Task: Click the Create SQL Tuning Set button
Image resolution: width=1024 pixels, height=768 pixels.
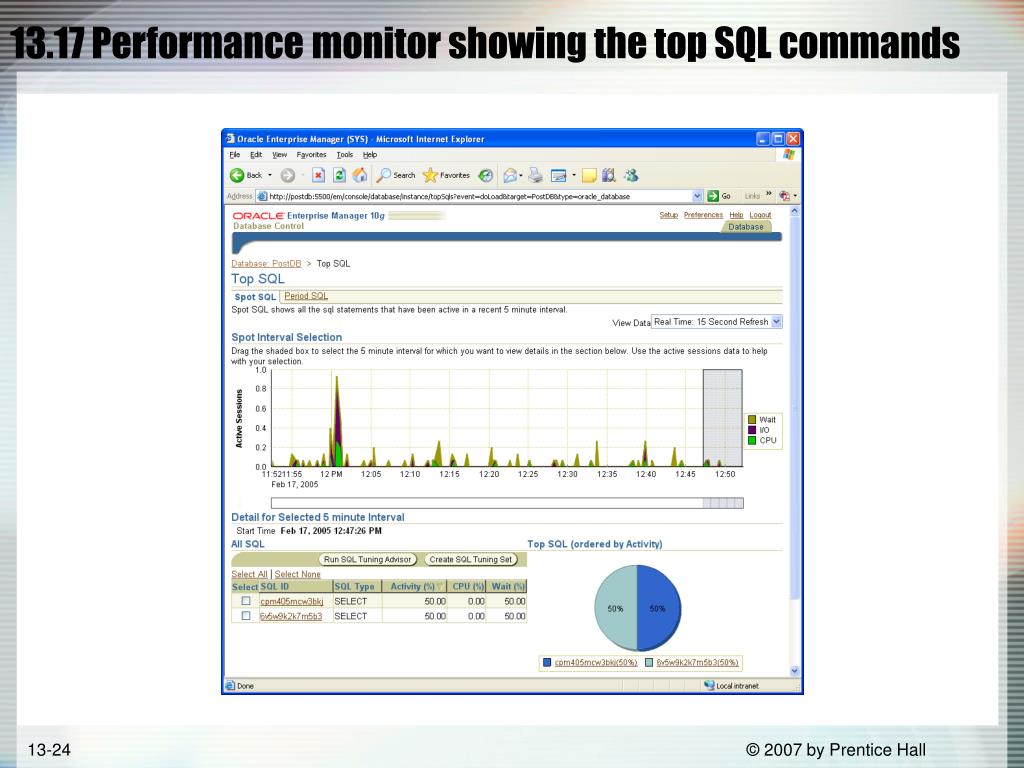Action: pos(471,559)
